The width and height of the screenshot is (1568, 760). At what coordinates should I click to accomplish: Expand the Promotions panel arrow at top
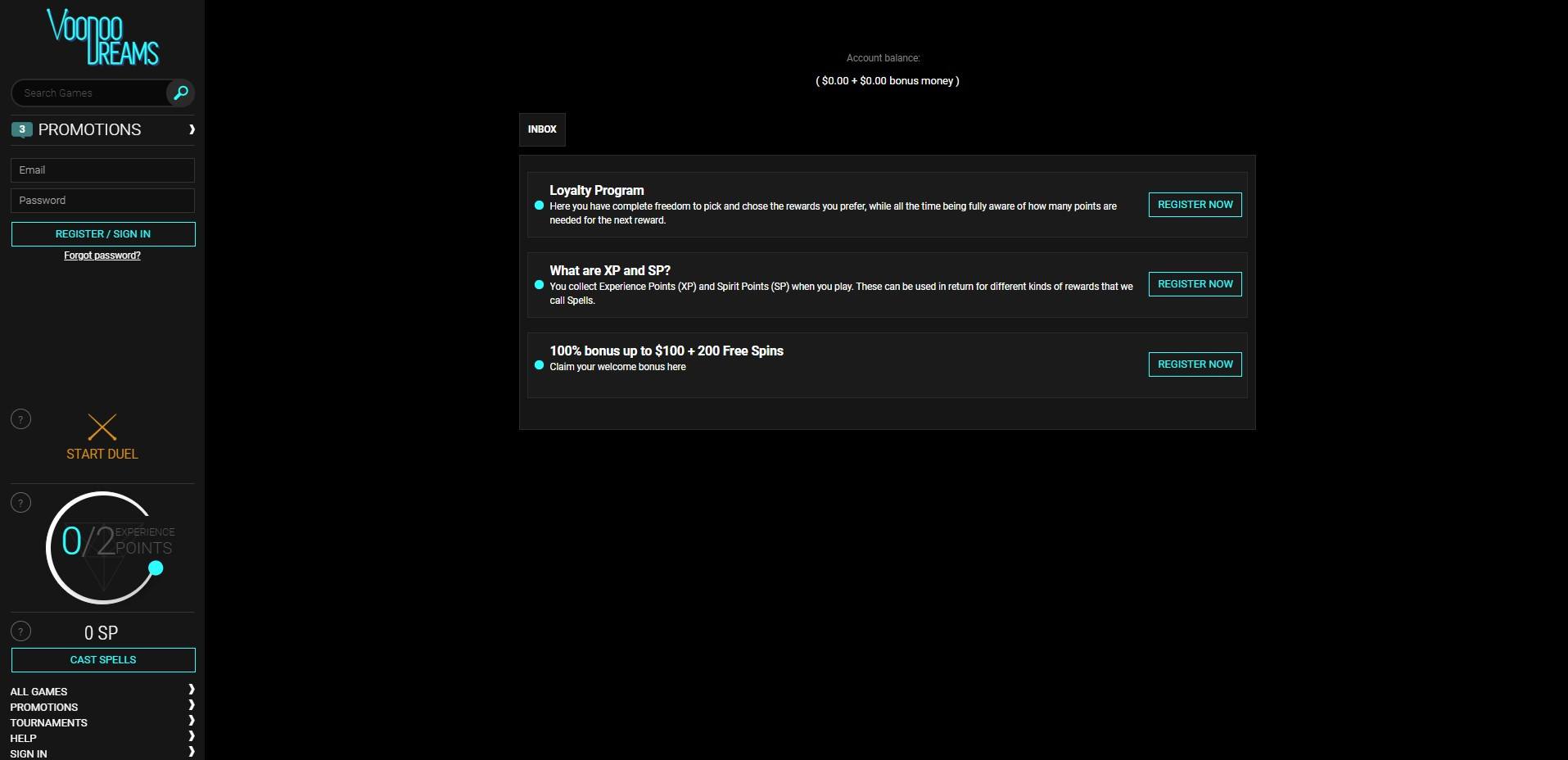click(x=192, y=129)
